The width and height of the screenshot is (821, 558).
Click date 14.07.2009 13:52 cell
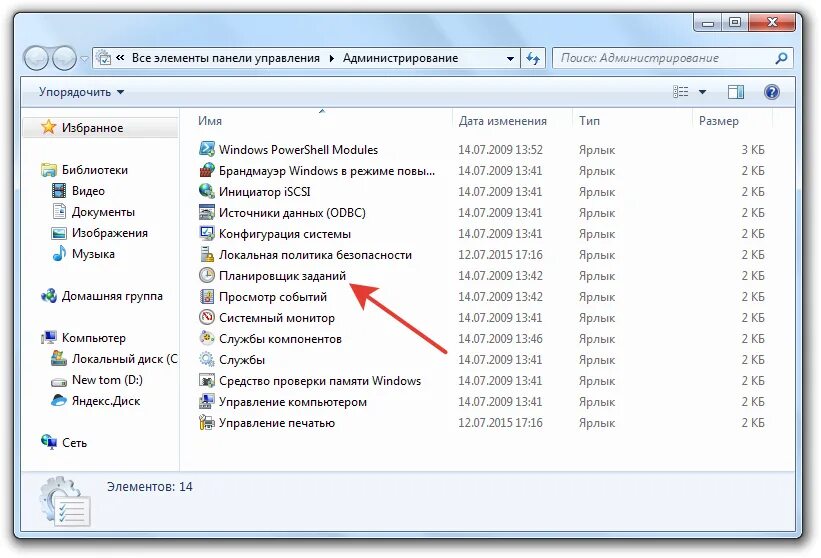(x=500, y=150)
